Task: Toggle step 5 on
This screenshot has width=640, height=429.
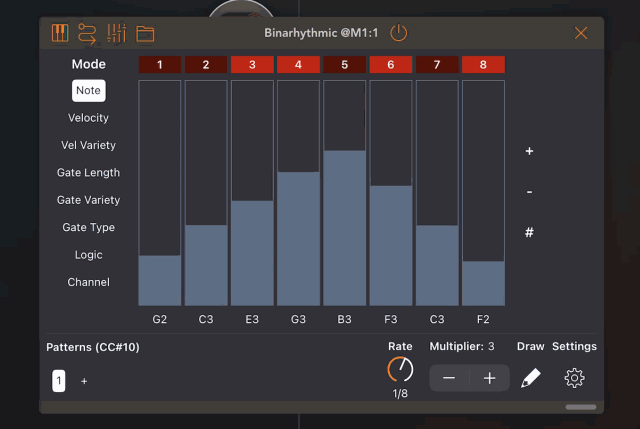Action: (344, 64)
